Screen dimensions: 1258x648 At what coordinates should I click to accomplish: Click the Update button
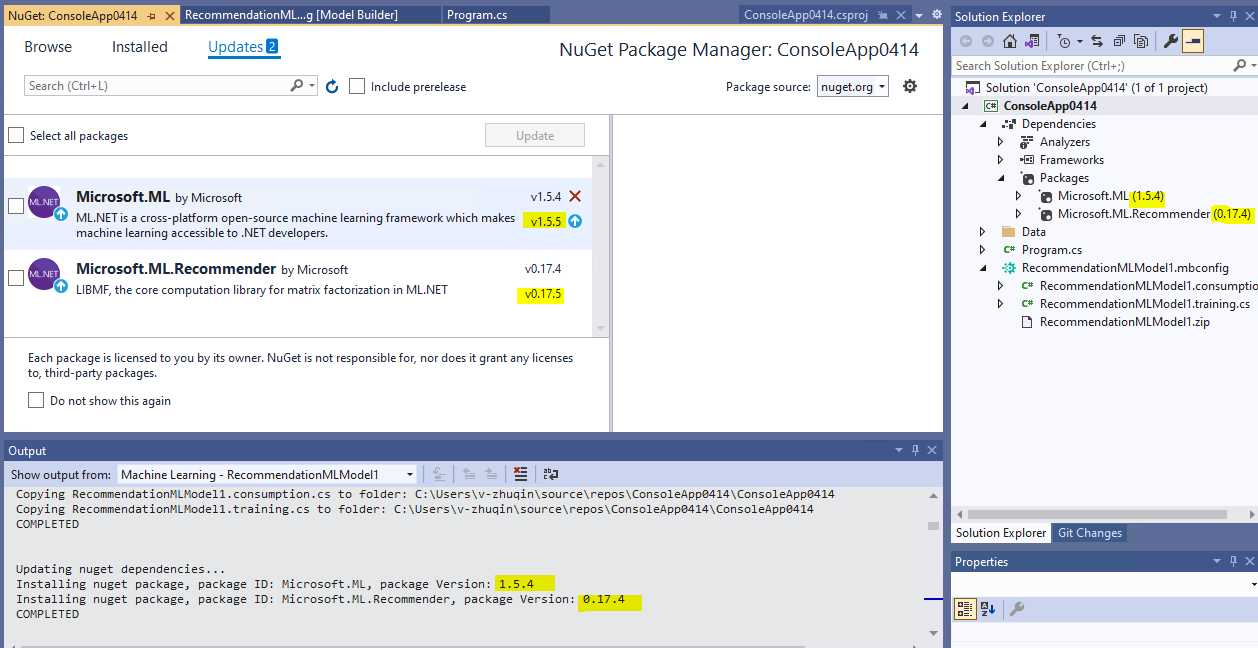[x=534, y=134]
